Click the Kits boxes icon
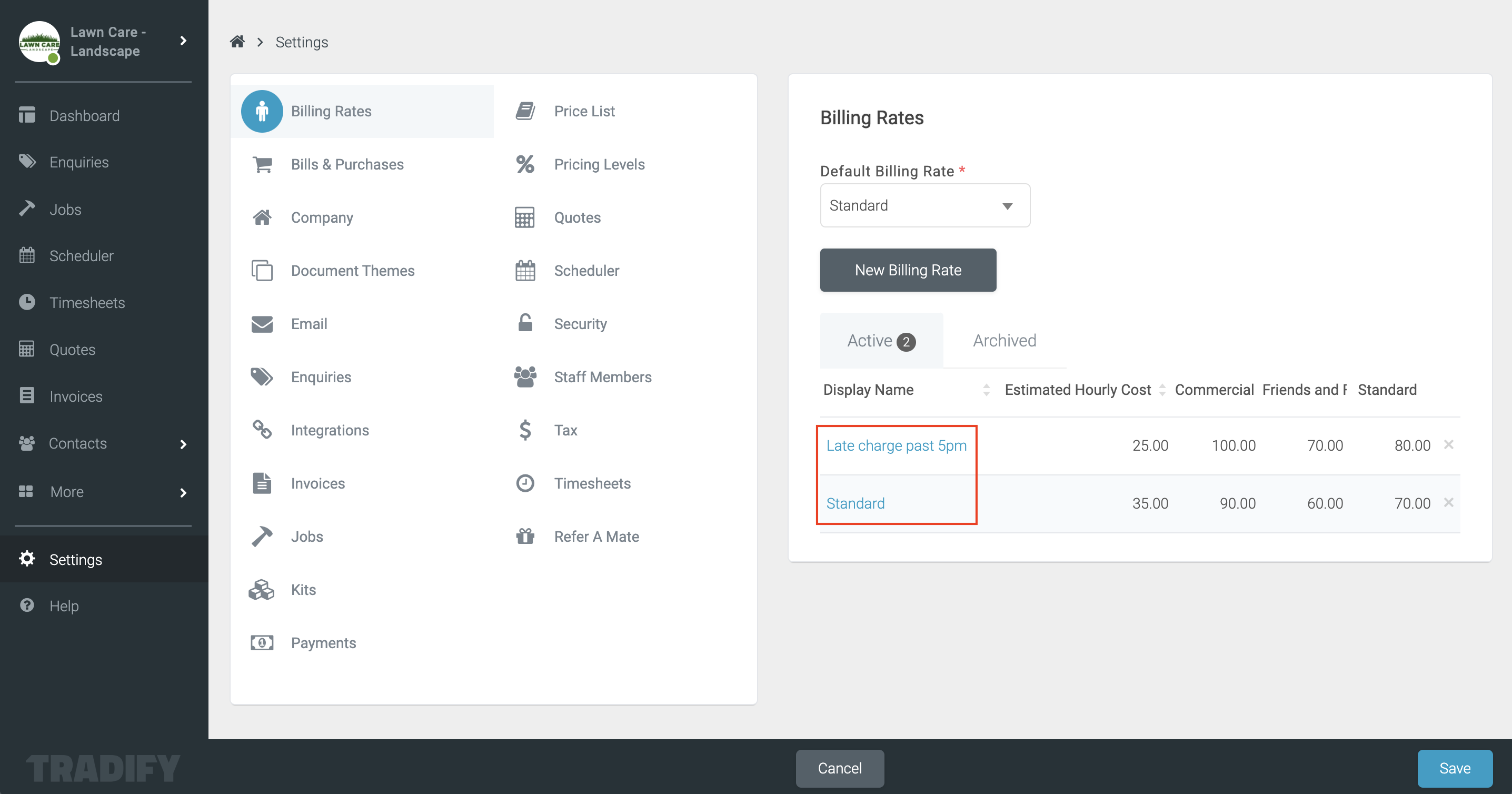Screen dimensions: 1512x794 coord(262,590)
